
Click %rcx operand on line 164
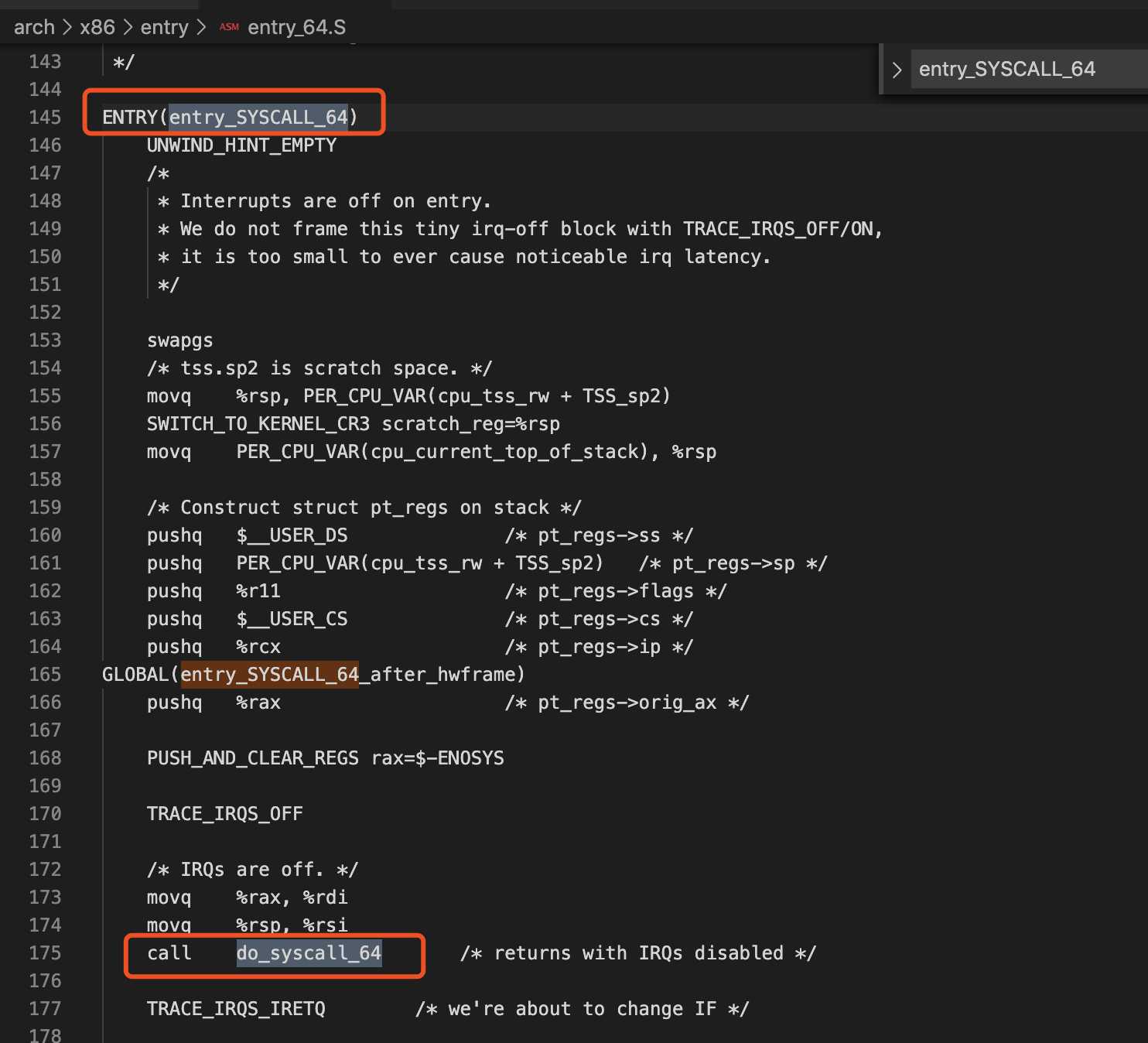click(258, 646)
